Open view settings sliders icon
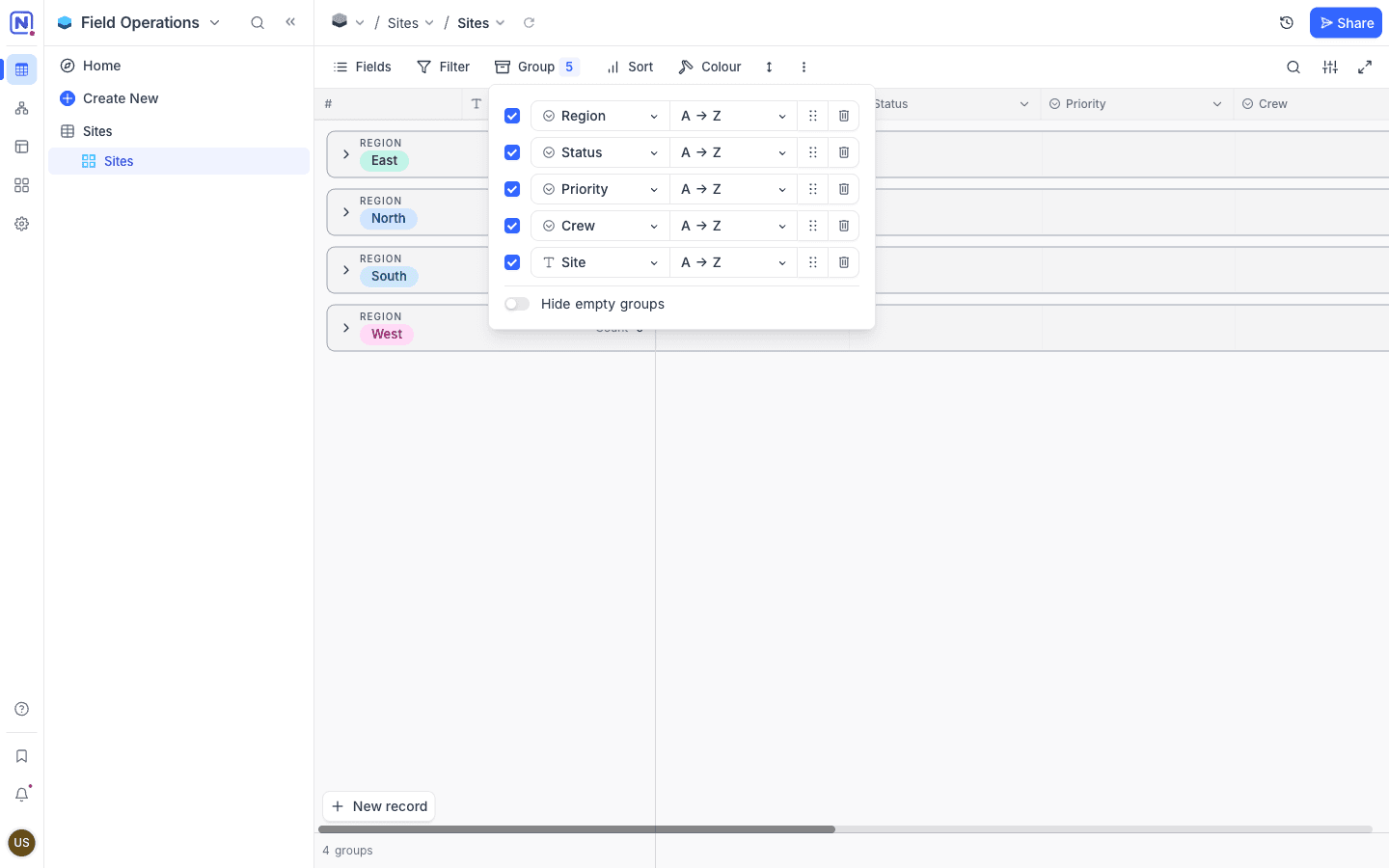The height and width of the screenshot is (868, 1389). [x=1330, y=67]
